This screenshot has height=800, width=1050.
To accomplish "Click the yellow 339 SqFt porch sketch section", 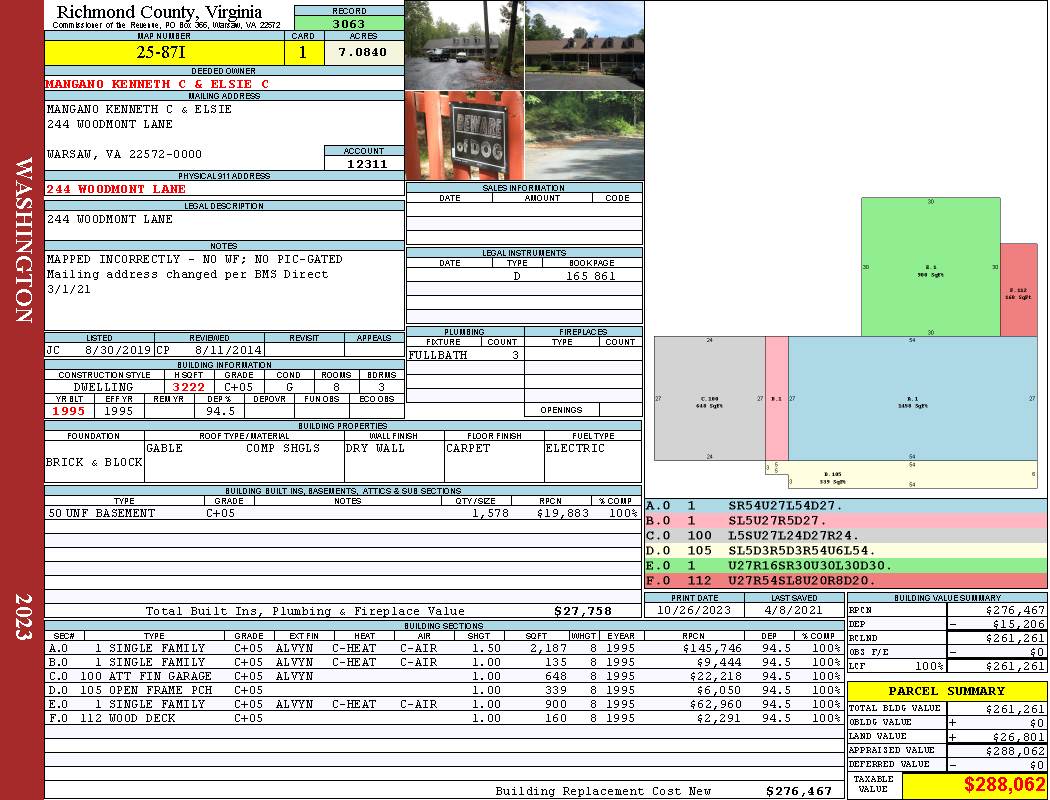I will pyautogui.click(x=911, y=476).
